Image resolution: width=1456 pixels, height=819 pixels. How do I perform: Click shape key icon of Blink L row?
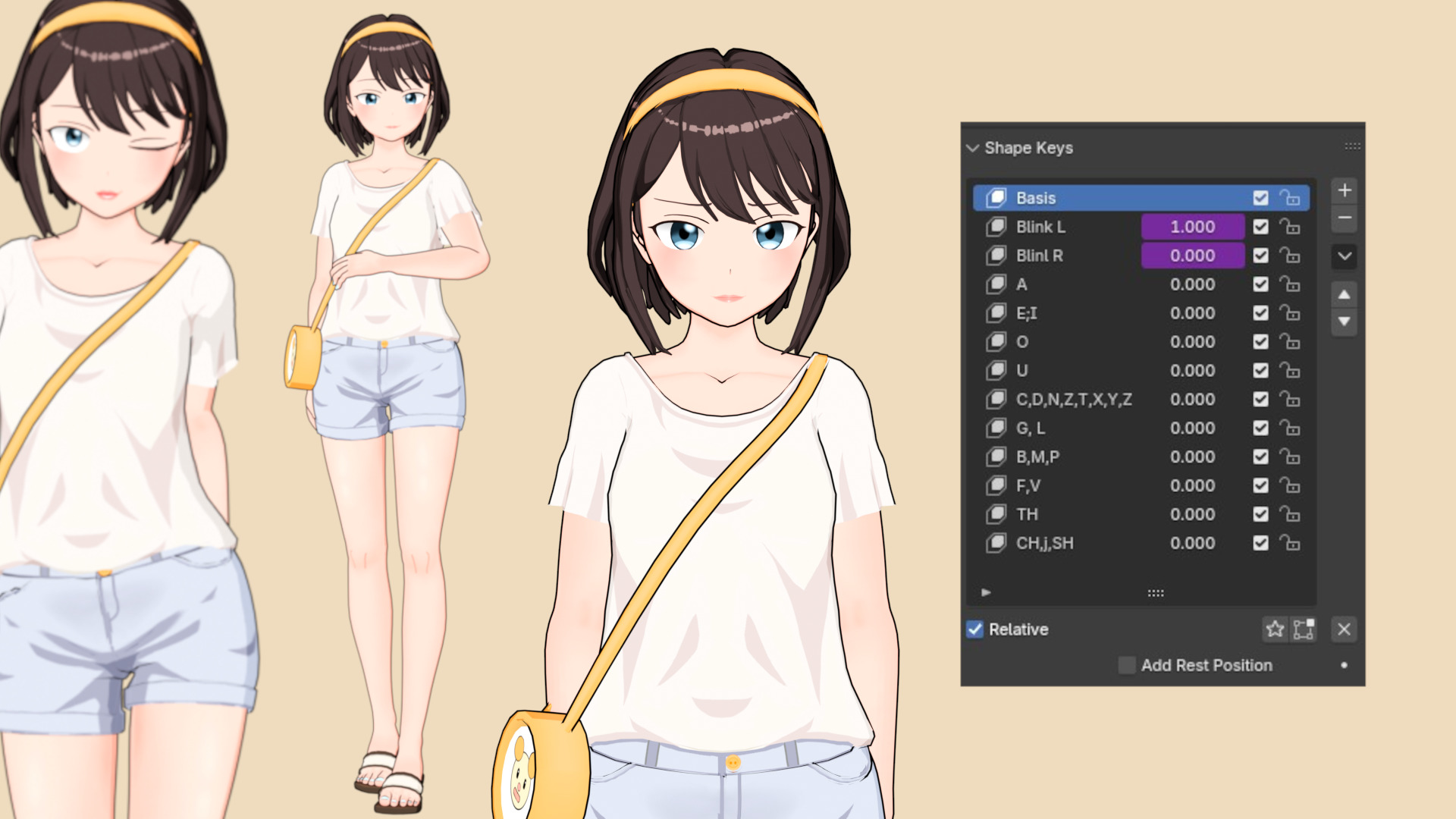coord(996,227)
